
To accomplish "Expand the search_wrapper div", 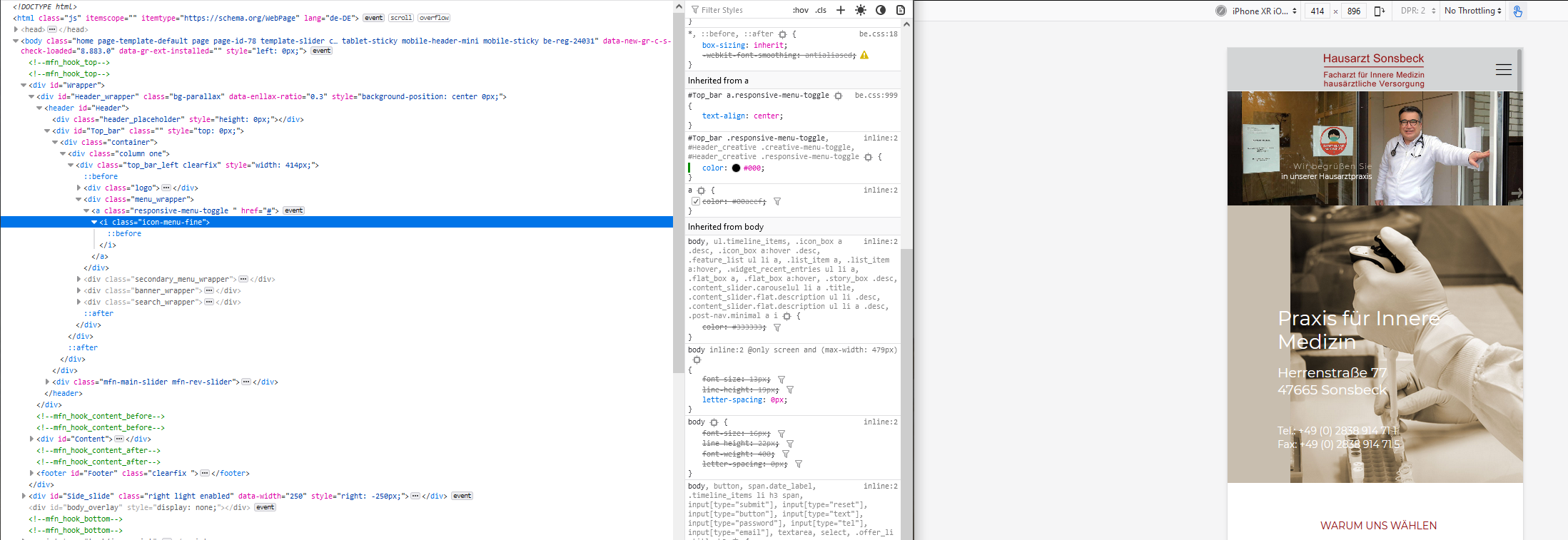I will point(79,302).
